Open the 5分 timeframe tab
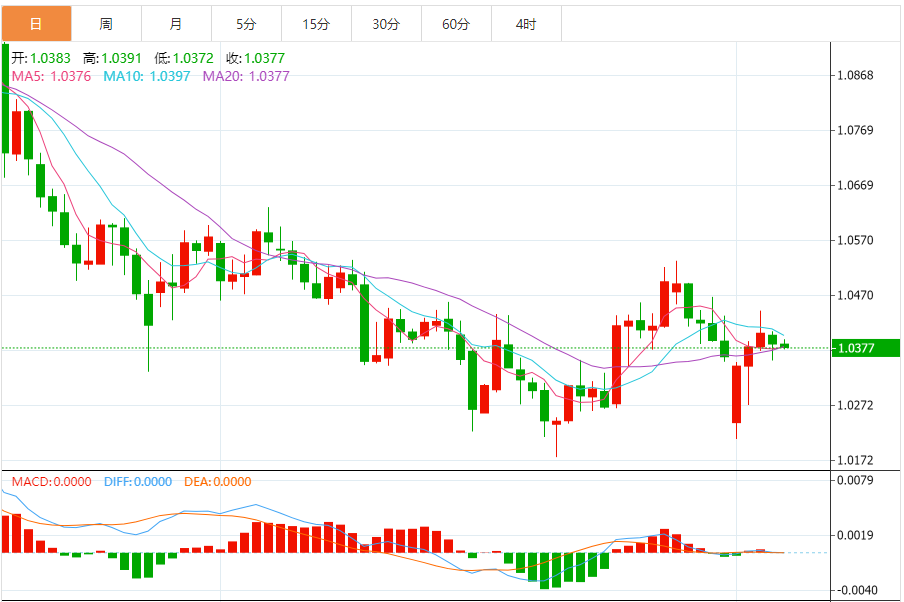Viewport: 904px width, 602px height. [246, 24]
